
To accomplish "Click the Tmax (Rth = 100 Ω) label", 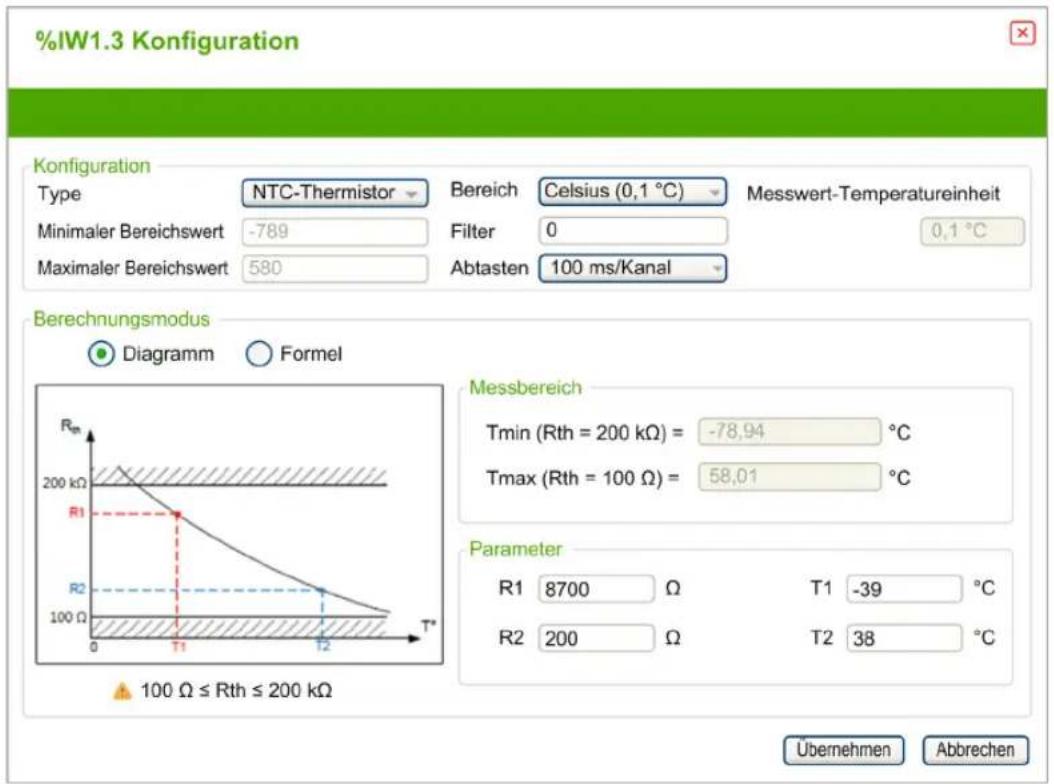I will coord(583,478).
